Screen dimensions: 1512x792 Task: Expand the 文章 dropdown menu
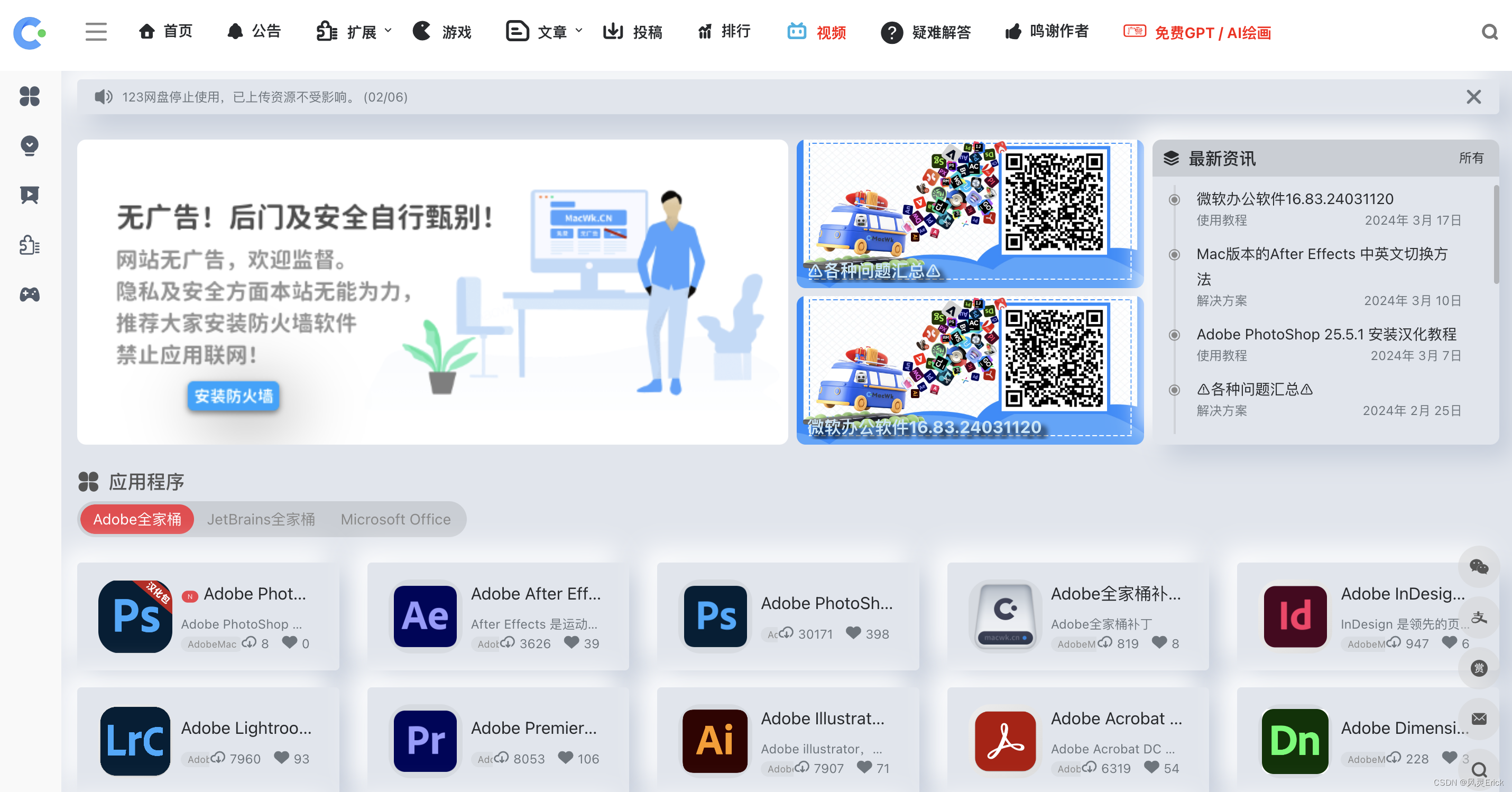click(x=544, y=32)
